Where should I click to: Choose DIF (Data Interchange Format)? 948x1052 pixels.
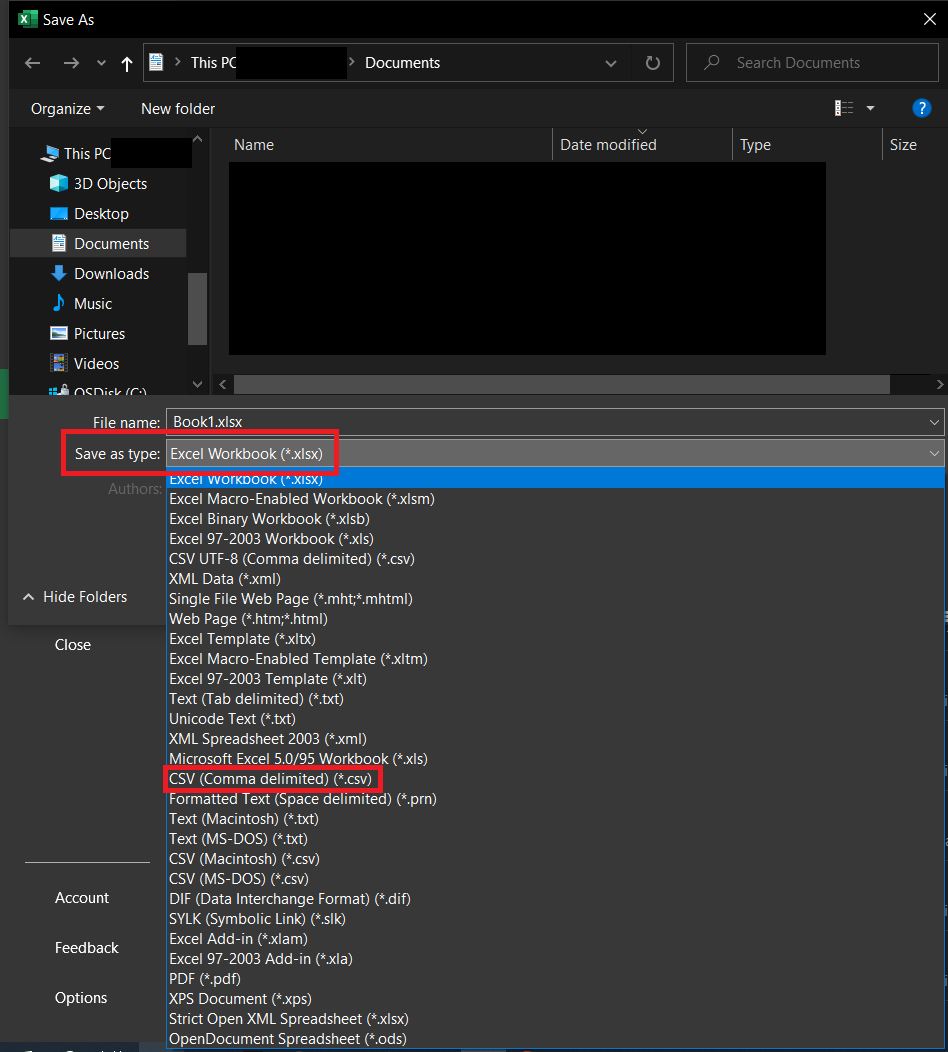(x=290, y=899)
